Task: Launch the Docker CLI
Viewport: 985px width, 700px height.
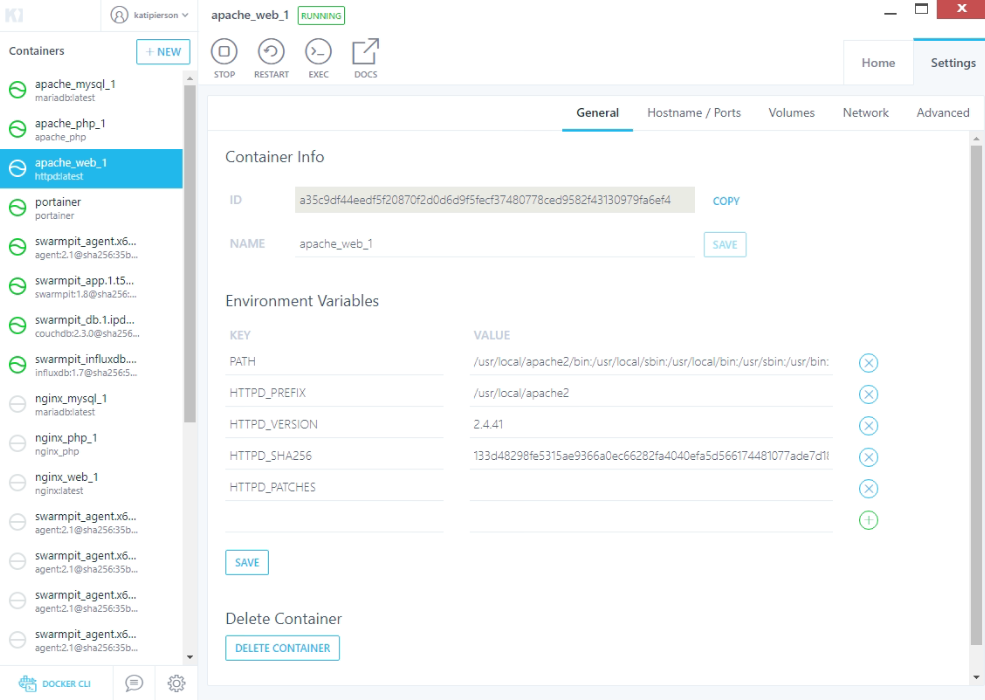Action: coord(55,684)
